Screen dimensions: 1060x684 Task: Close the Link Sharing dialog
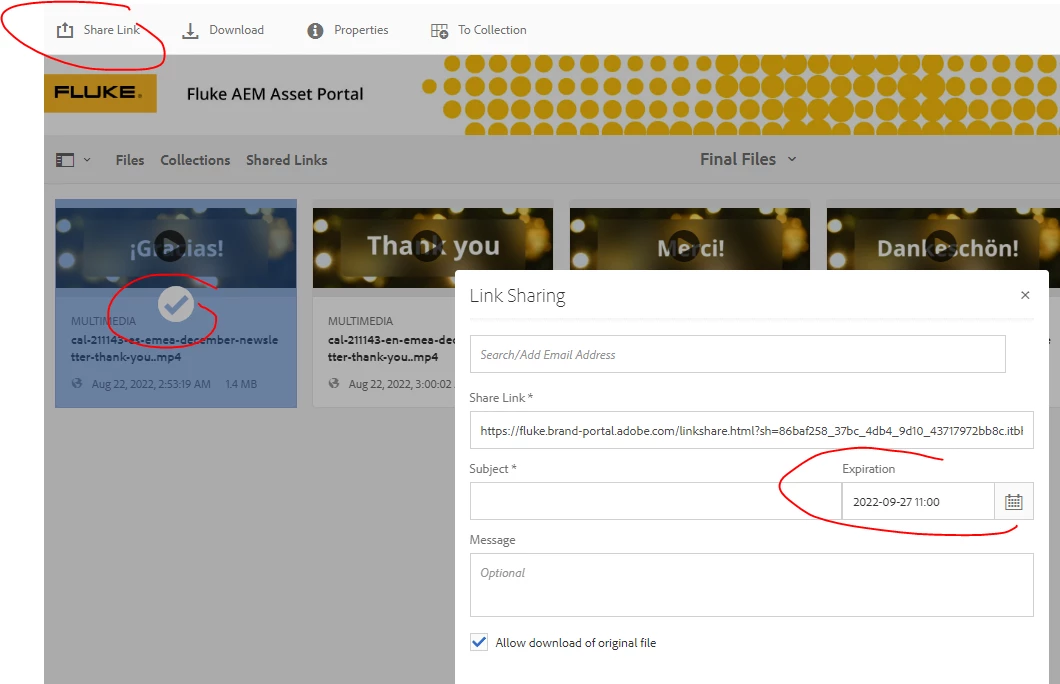[1025, 295]
